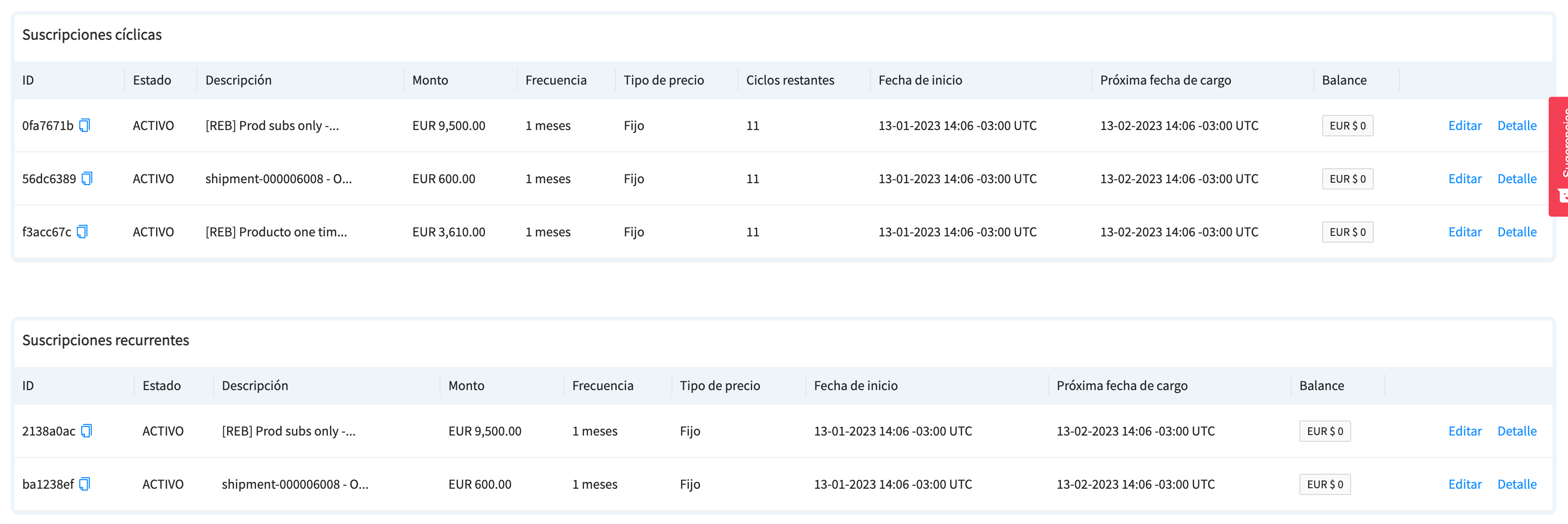Edit recurring subscription 2138a0ac
Viewport: 1568px width, 524px height.
(x=1464, y=431)
